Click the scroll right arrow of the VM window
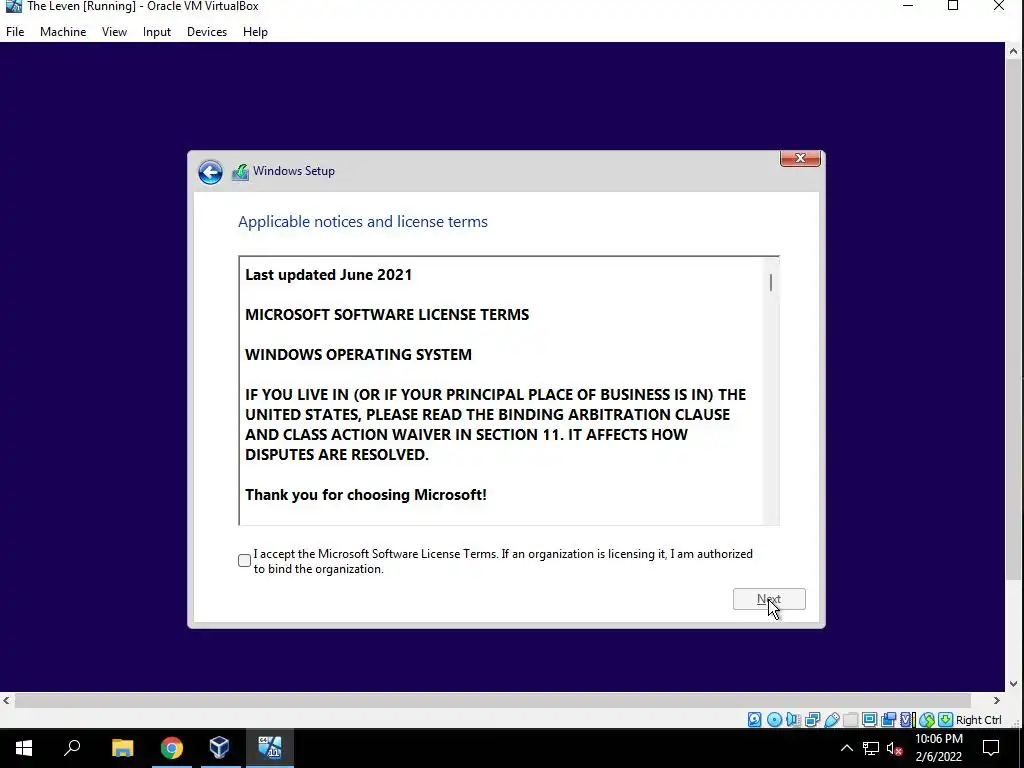This screenshot has height=768, width=1024. tap(997, 701)
